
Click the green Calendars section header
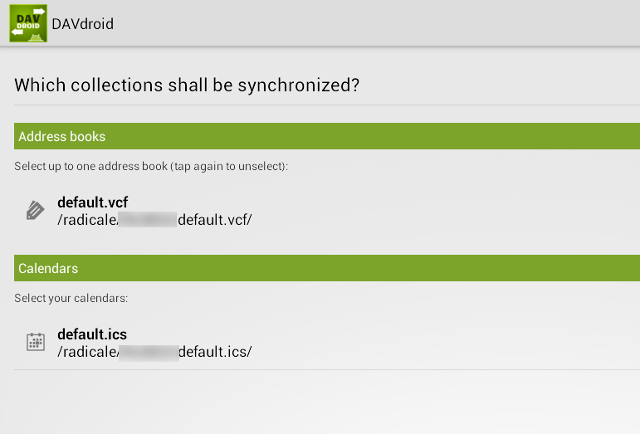(x=327, y=268)
